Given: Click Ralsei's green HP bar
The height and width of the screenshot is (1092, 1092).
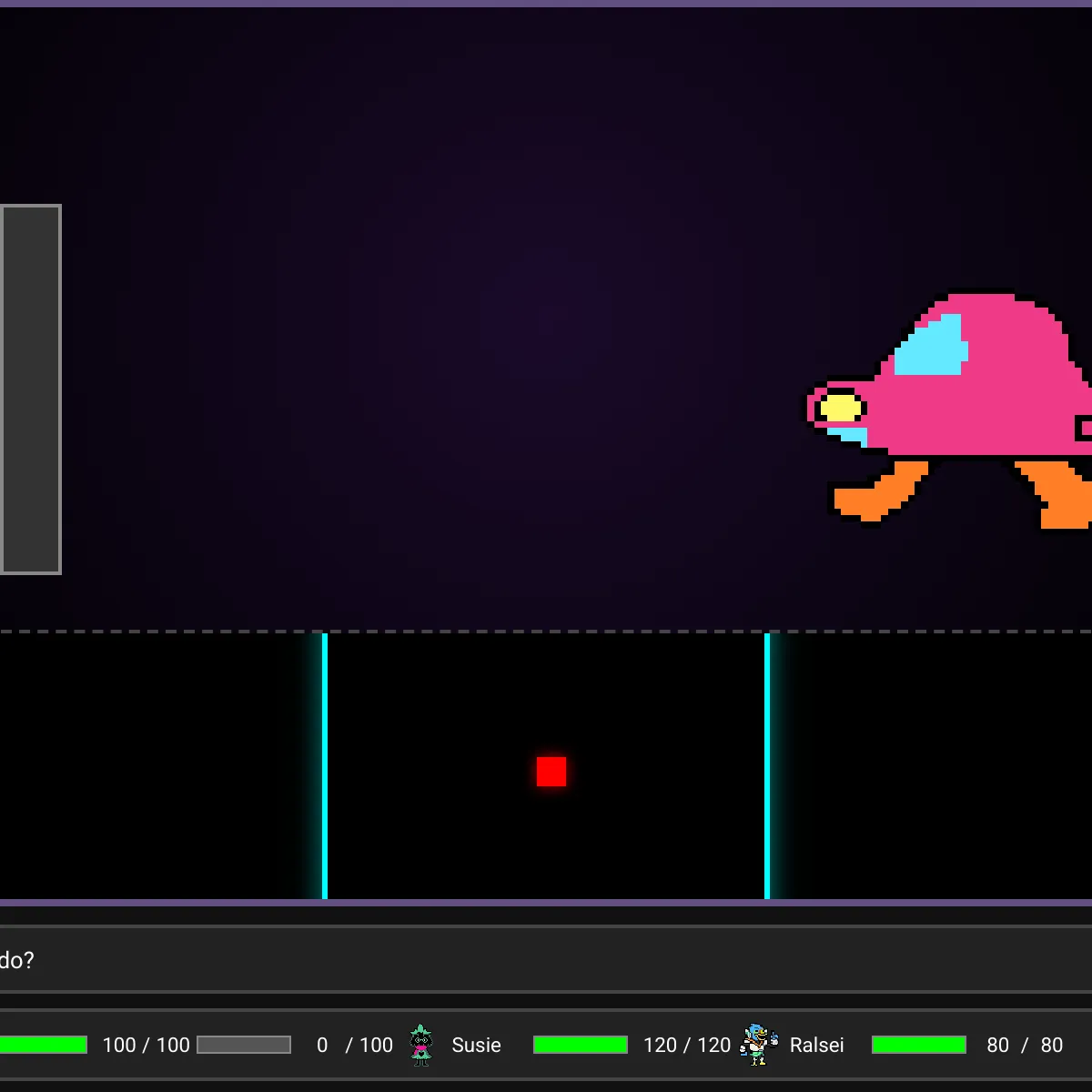Looking at the screenshot, I should [x=919, y=1045].
